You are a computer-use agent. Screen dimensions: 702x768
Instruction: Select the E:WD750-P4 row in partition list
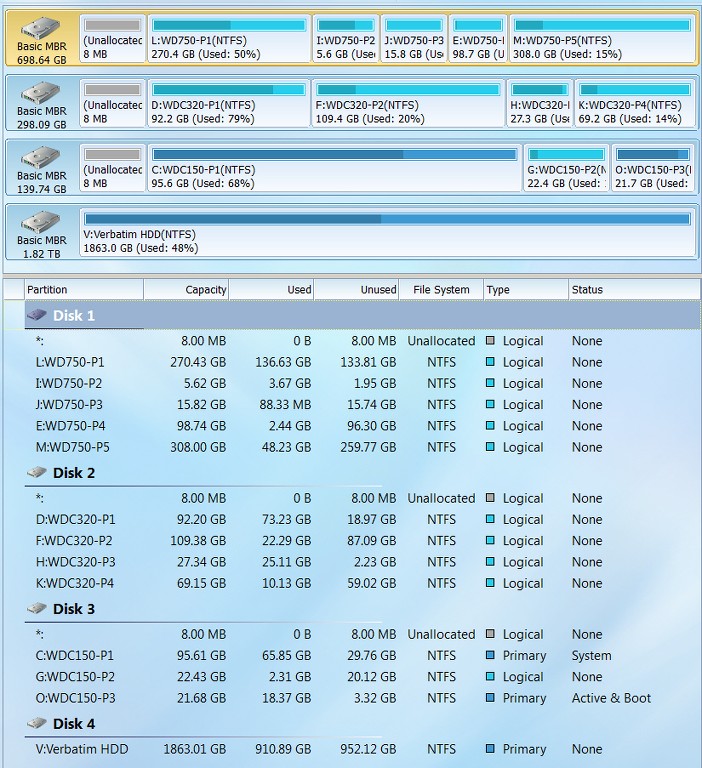coord(363,426)
